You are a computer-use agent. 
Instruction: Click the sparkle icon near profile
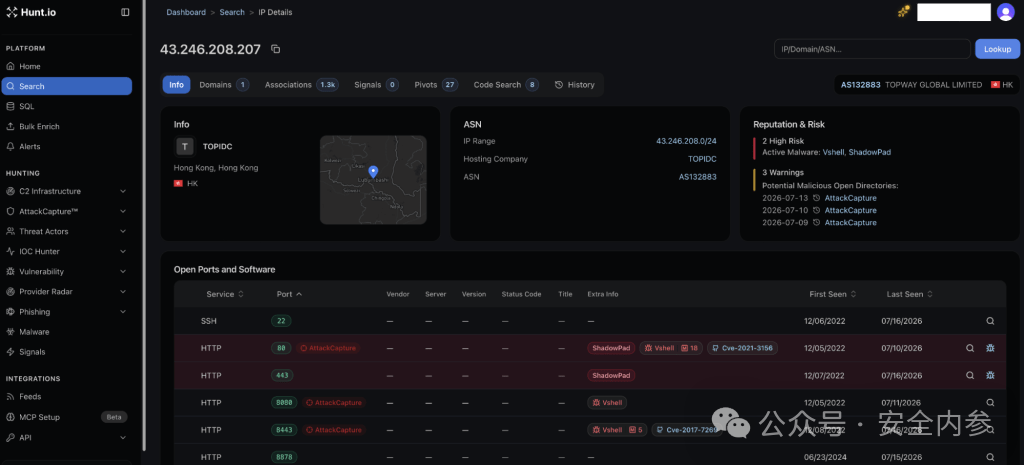pyautogui.click(x=904, y=11)
